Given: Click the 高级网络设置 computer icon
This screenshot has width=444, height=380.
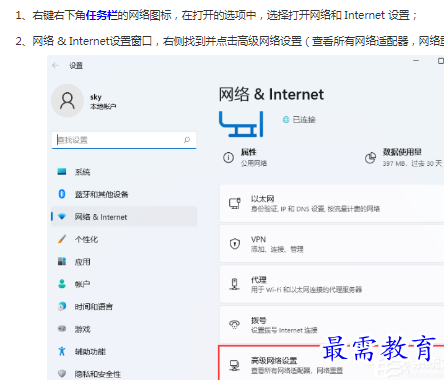Looking at the screenshot, I should pos(235,365).
